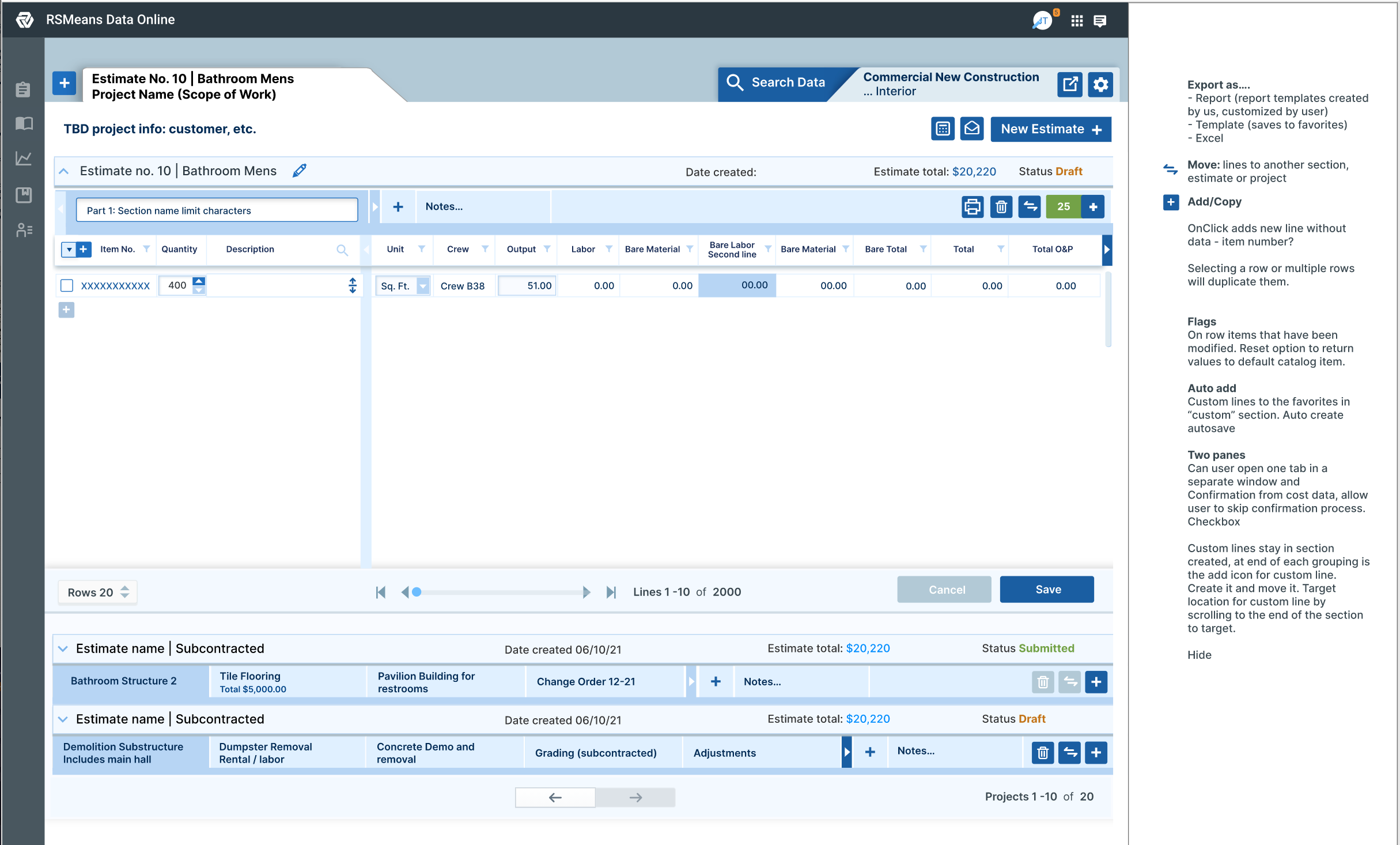
Task: Collapse Estimate no. 10 Bathroom Mens section
Action: pyautogui.click(x=64, y=171)
